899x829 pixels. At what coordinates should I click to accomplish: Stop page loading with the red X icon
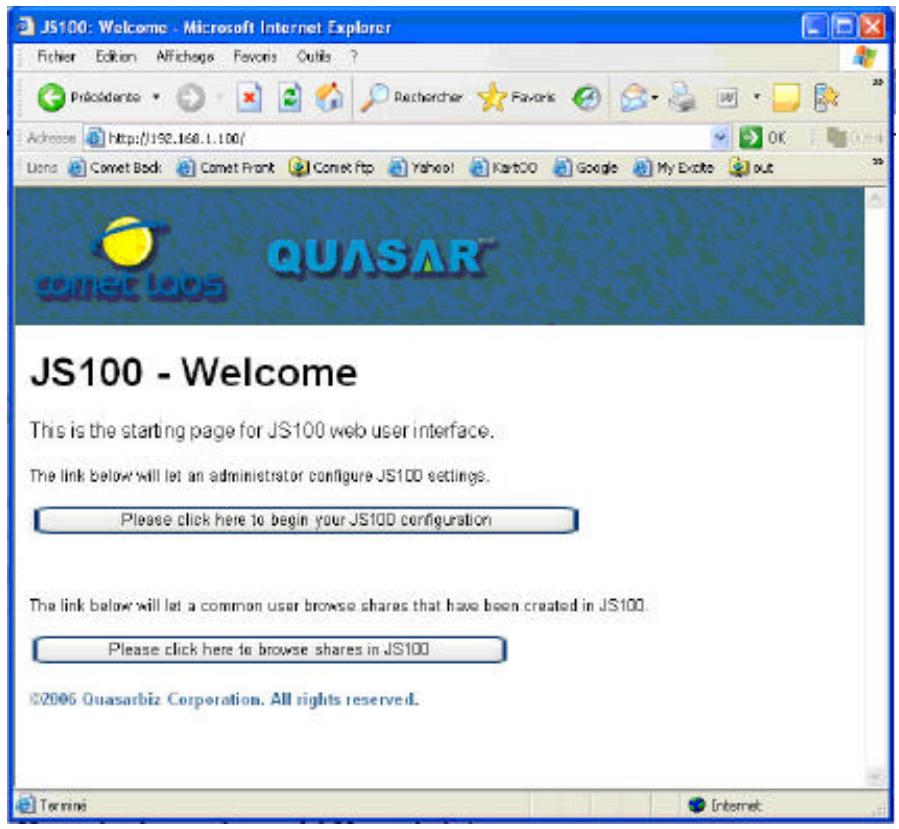(x=249, y=98)
